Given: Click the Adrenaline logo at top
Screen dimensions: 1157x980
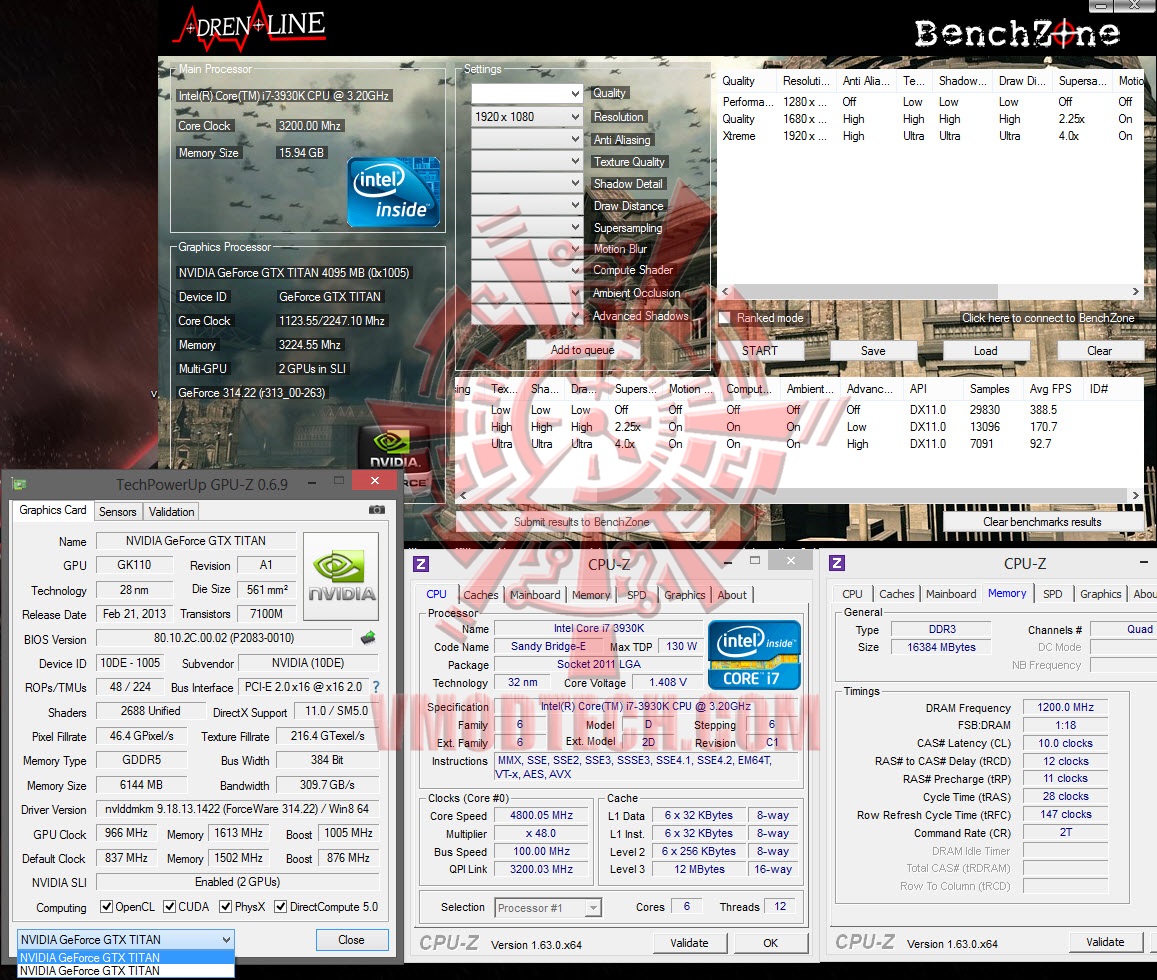Looking at the screenshot, I should point(249,27).
